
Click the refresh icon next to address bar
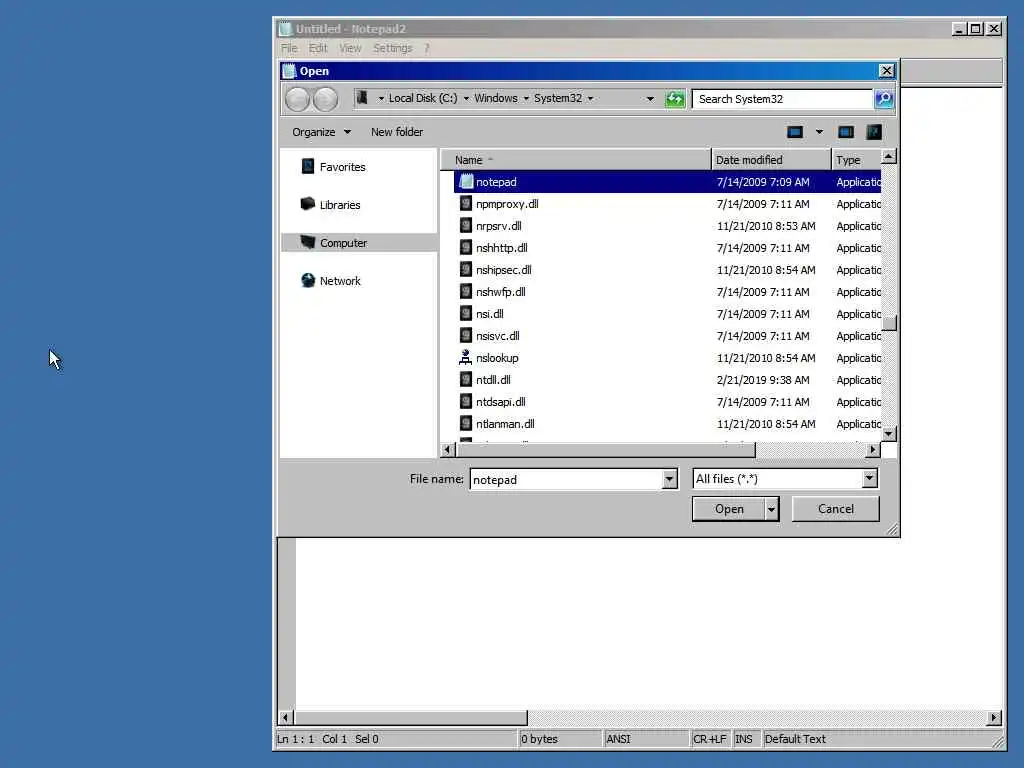675,99
